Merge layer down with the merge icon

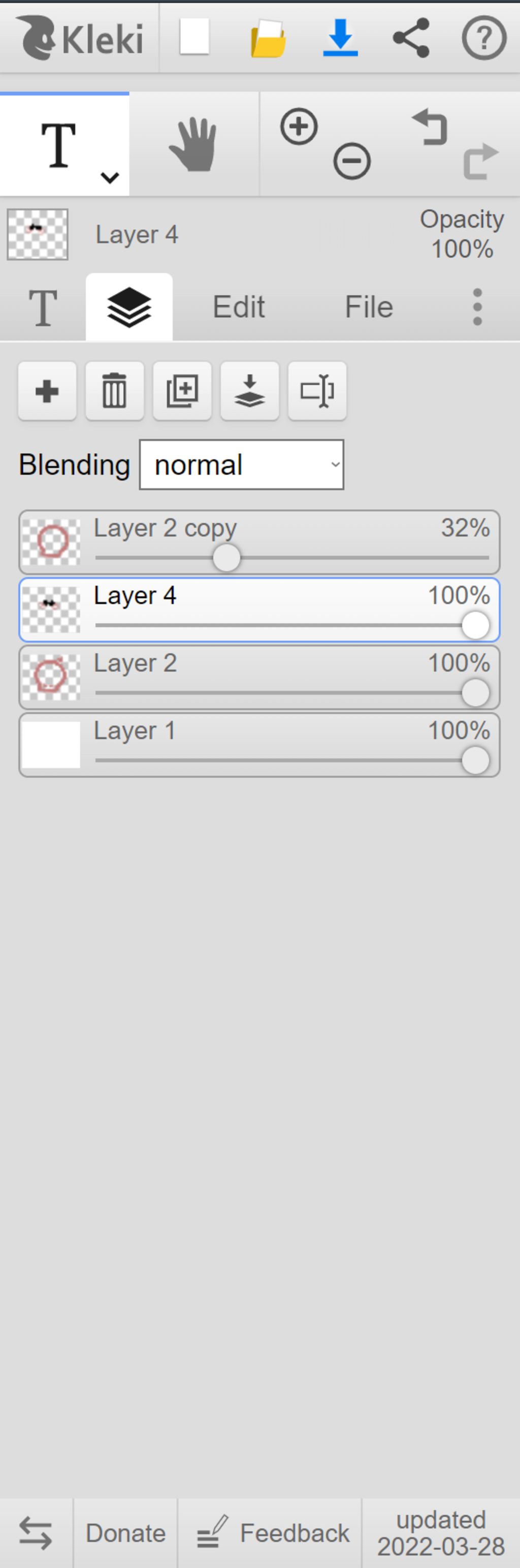[x=250, y=391]
